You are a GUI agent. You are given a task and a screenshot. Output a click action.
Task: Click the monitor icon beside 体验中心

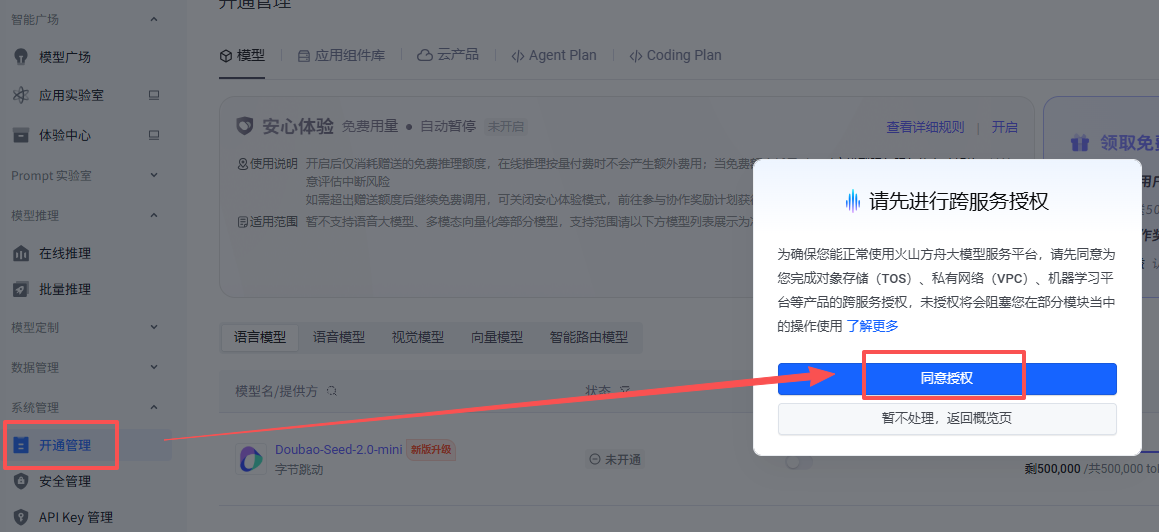154,135
